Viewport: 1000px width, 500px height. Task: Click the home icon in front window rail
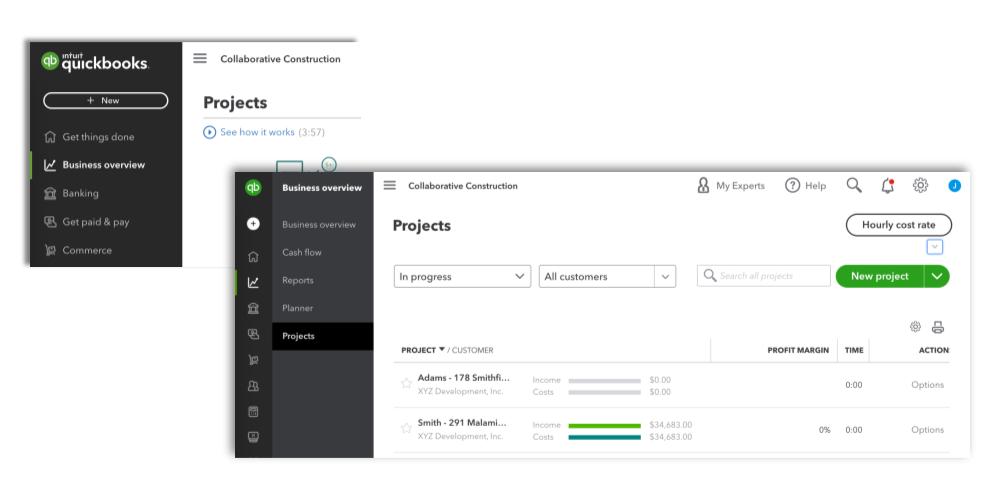click(253, 257)
